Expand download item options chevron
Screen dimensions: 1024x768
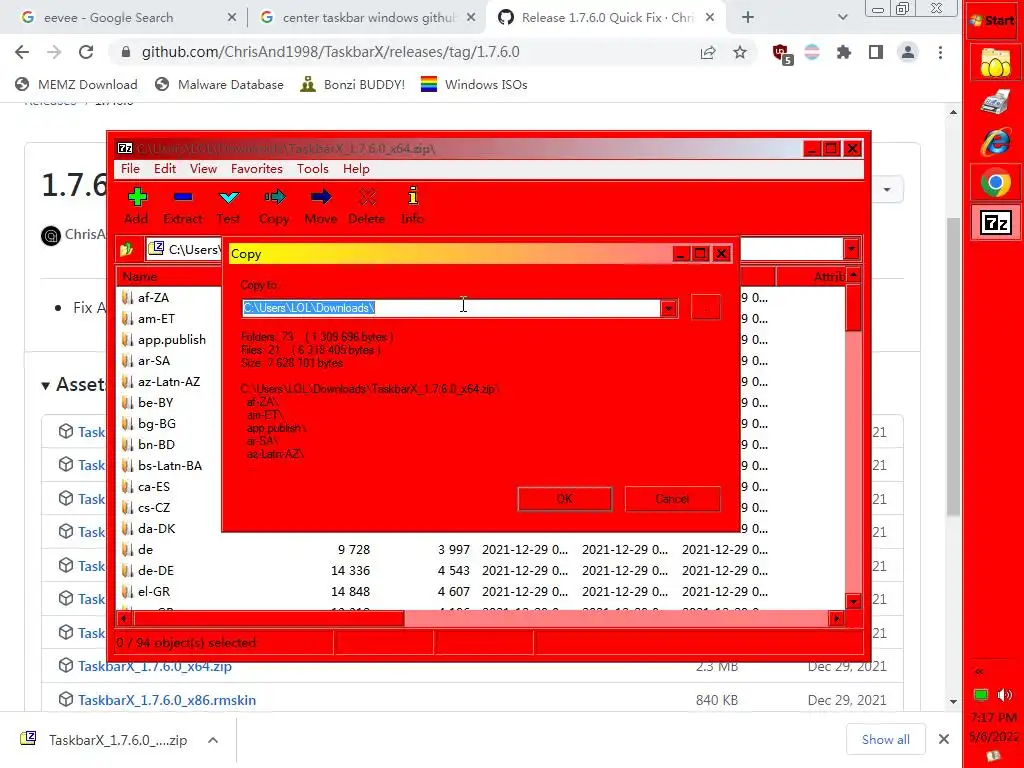pos(213,740)
